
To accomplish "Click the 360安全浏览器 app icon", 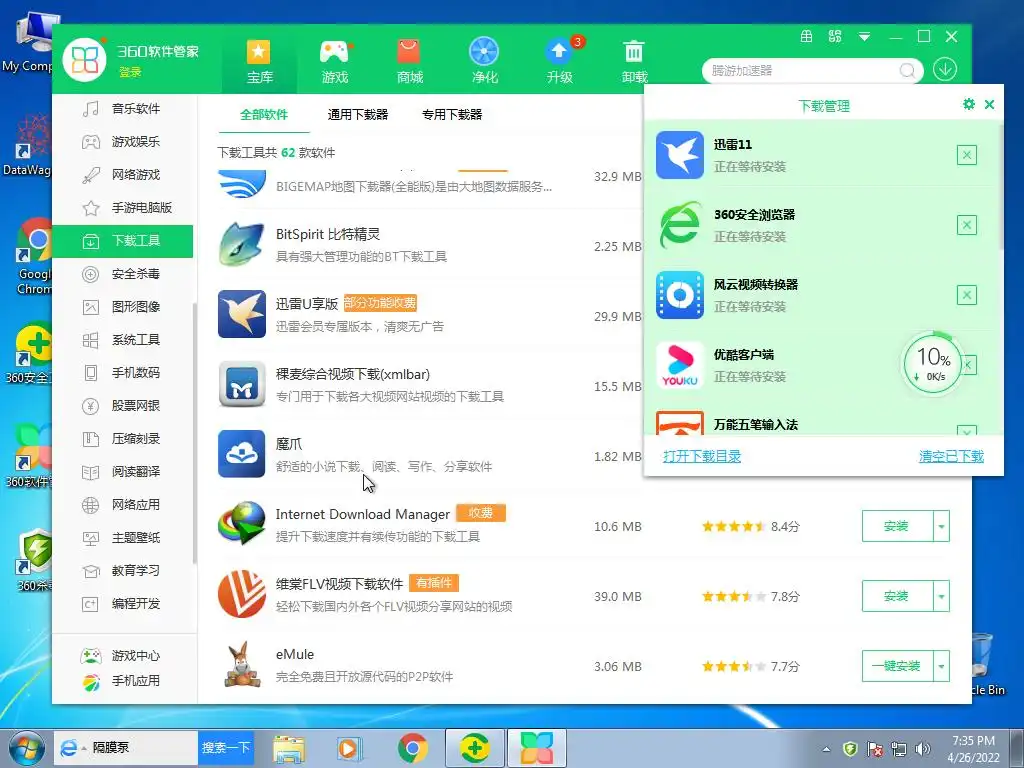I will 680,225.
